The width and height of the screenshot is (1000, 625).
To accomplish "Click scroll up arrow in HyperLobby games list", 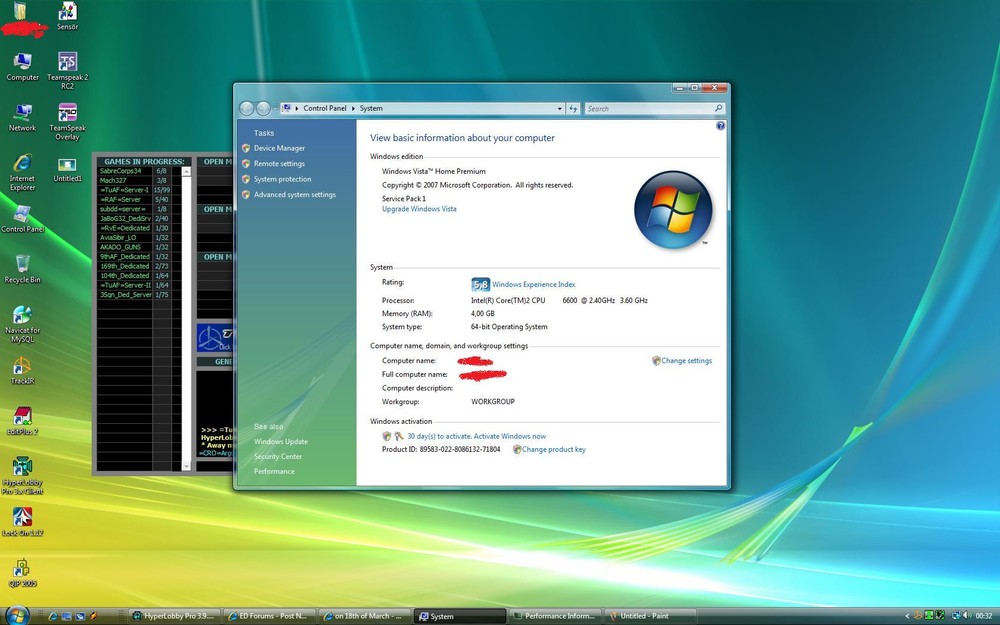I will (x=186, y=172).
